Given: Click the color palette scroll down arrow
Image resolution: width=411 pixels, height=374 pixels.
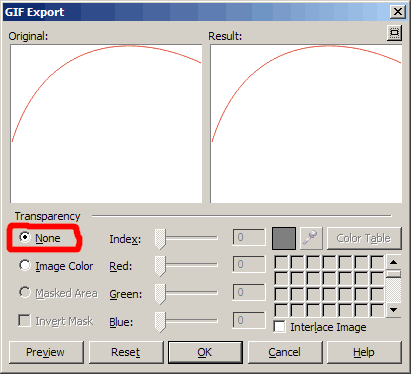Looking at the screenshot, I should 394,310.
